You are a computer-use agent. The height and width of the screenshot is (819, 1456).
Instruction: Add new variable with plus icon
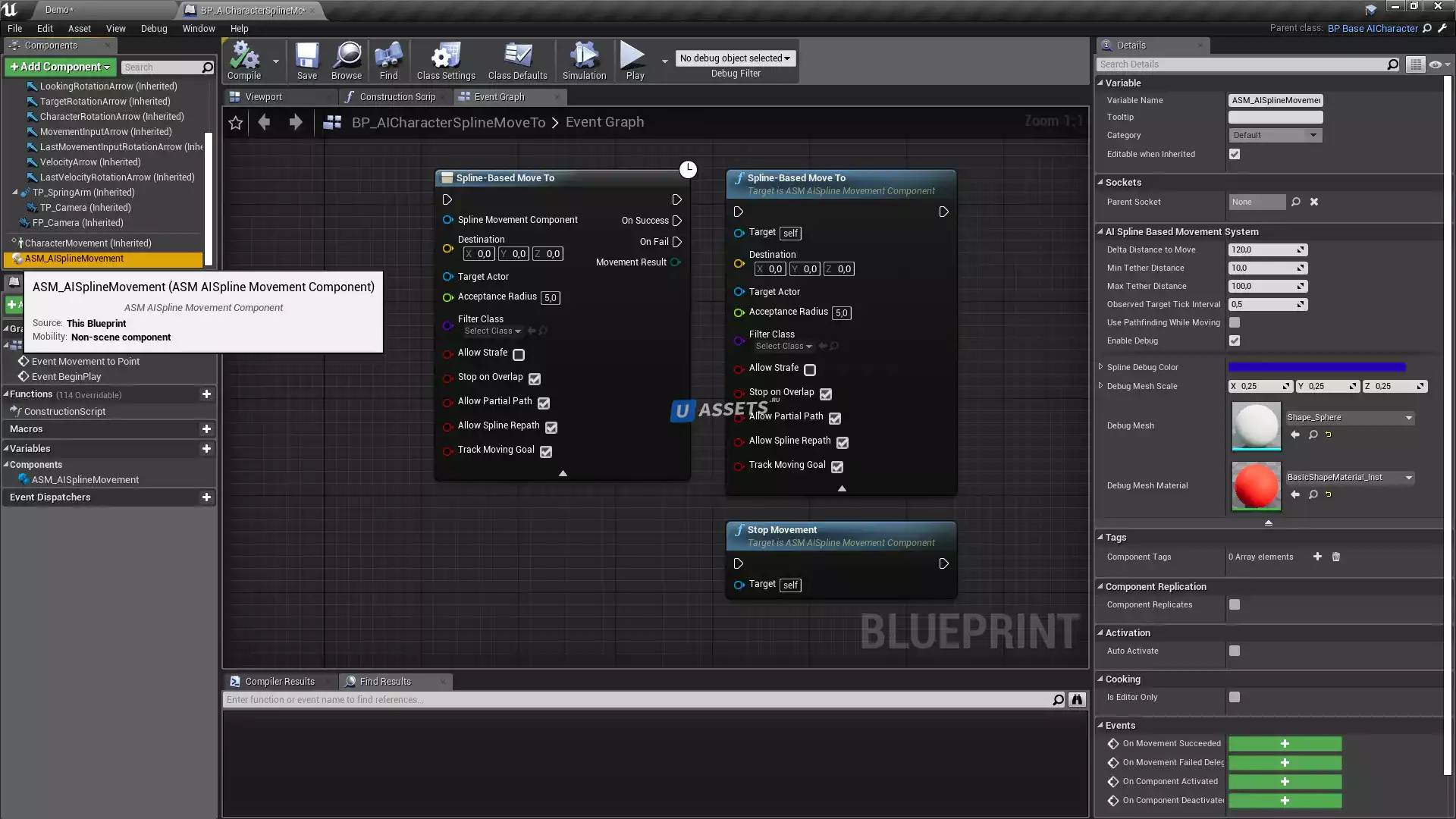click(206, 449)
